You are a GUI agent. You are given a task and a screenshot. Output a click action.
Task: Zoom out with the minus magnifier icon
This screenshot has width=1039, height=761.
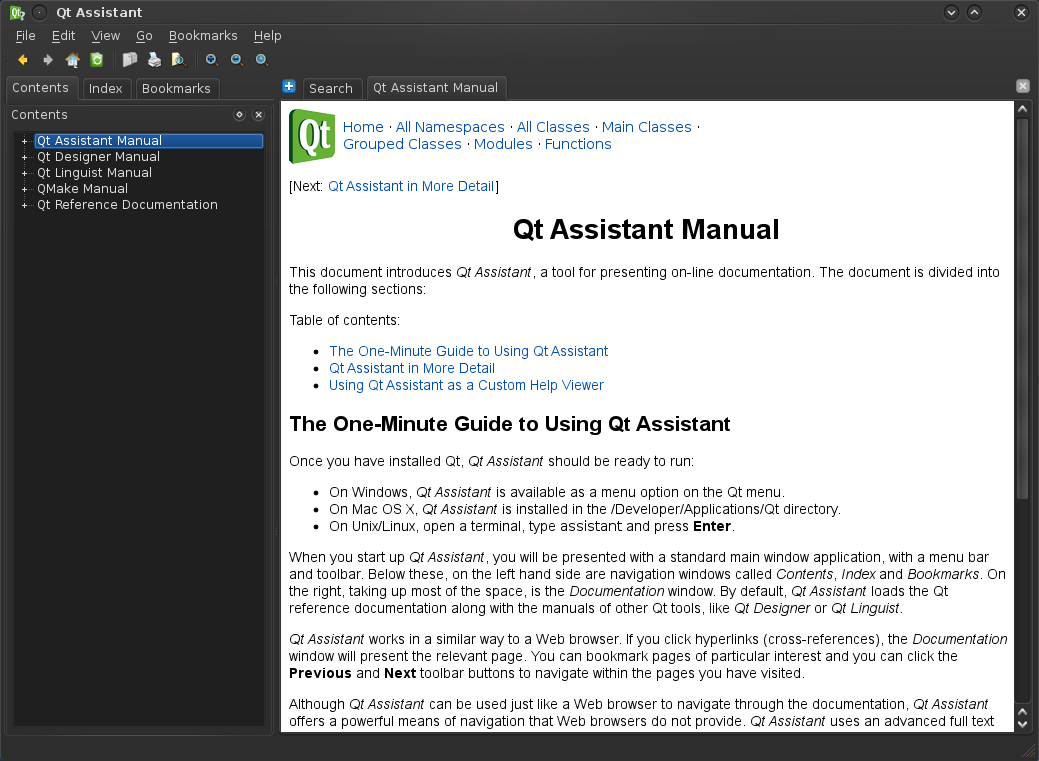click(x=237, y=60)
